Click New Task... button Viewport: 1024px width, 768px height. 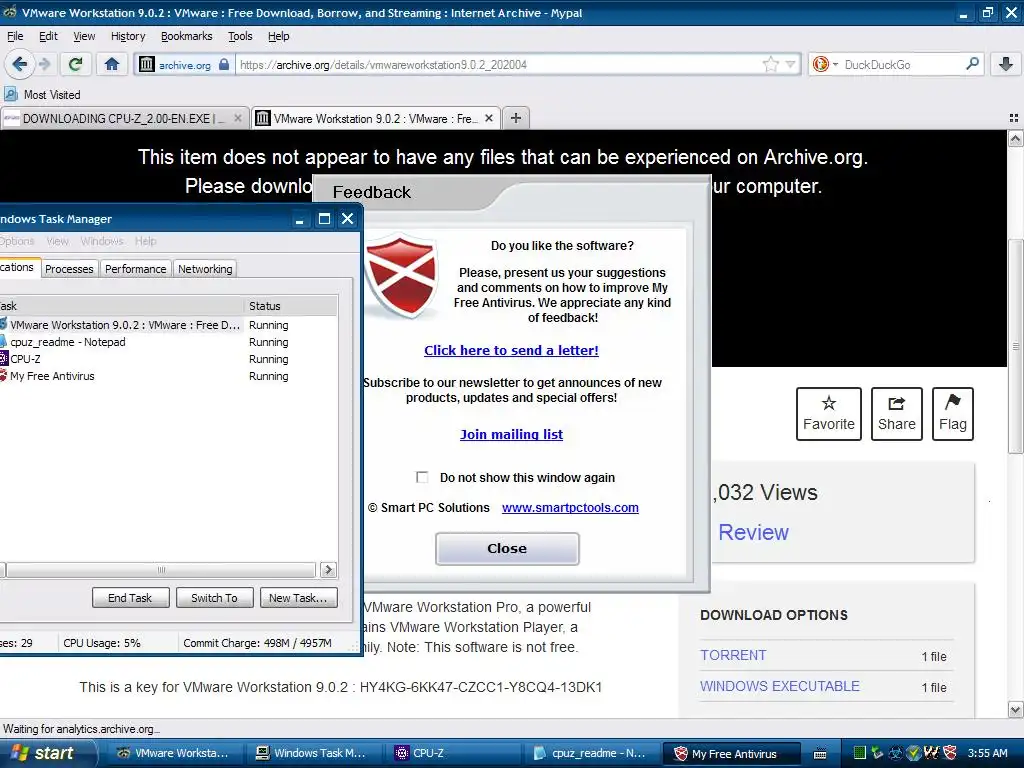pos(298,598)
